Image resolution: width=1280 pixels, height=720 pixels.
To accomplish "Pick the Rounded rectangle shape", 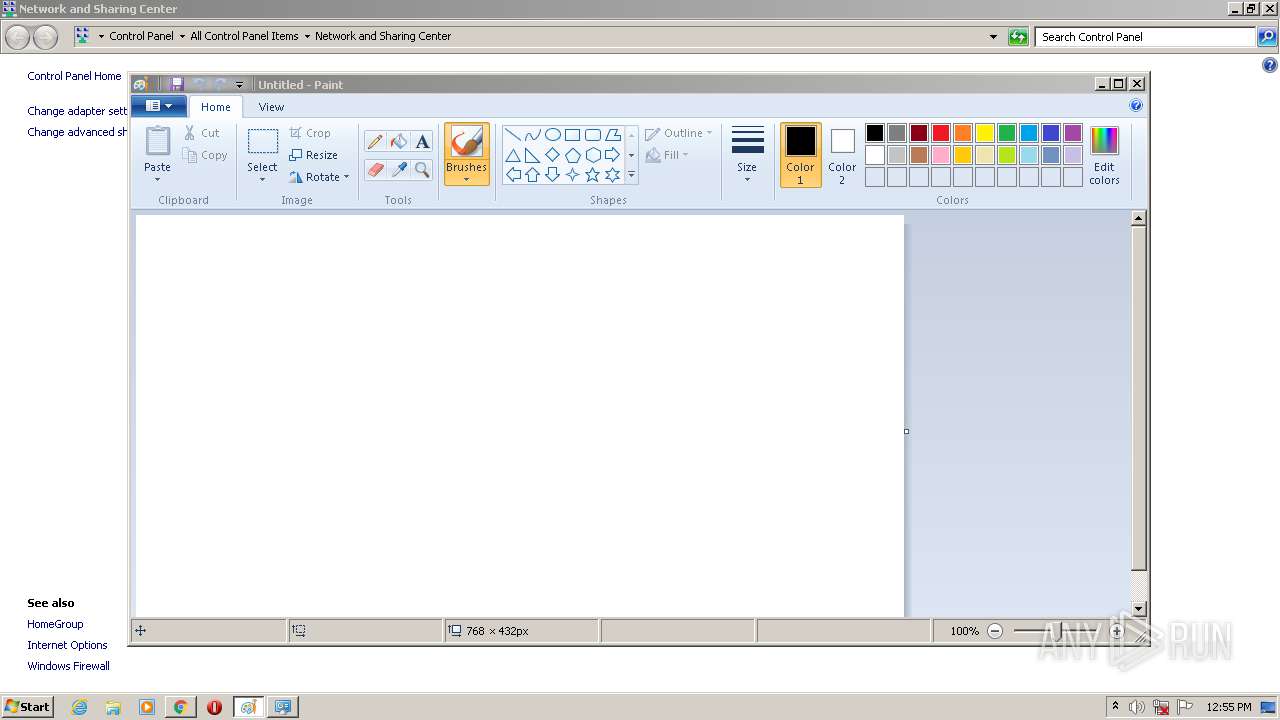I will click(x=592, y=135).
